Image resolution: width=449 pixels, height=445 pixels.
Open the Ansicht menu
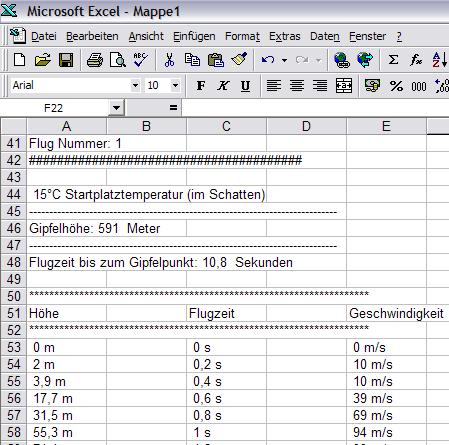[x=146, y=36]
